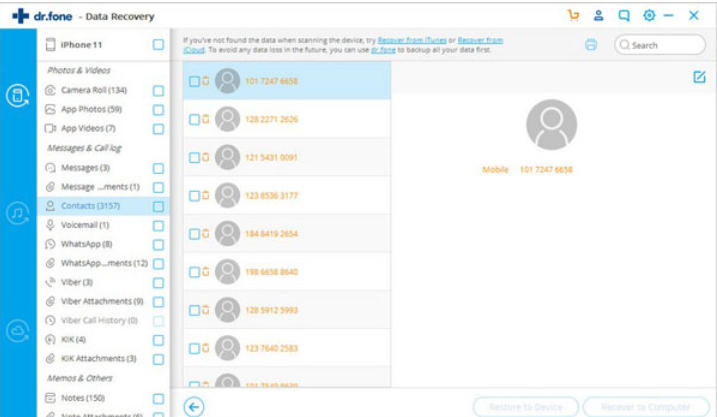Check the Viber (3) checkbox
This screenshot has width=717, height=417.
tap(158, 283)
